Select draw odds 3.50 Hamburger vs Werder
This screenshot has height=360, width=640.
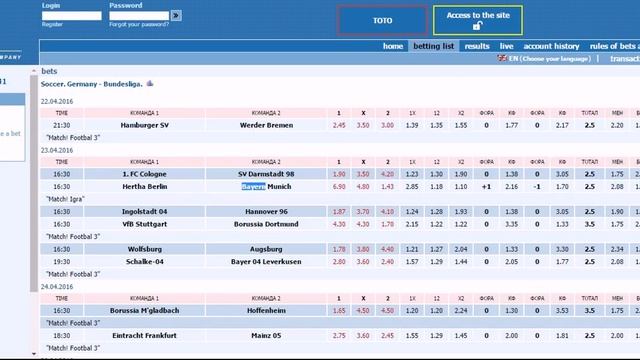coord(363,125)
